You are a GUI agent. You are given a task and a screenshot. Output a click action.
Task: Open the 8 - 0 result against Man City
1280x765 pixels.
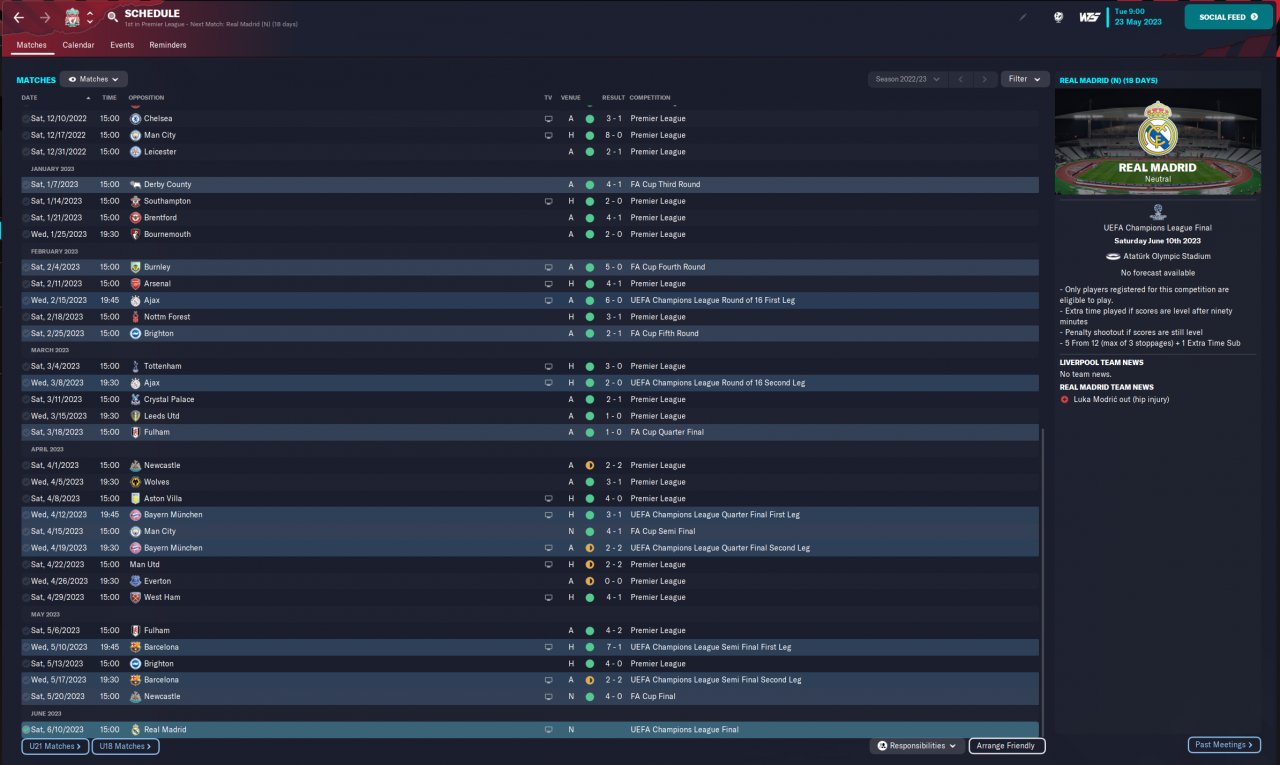click(x=615, y=135)
